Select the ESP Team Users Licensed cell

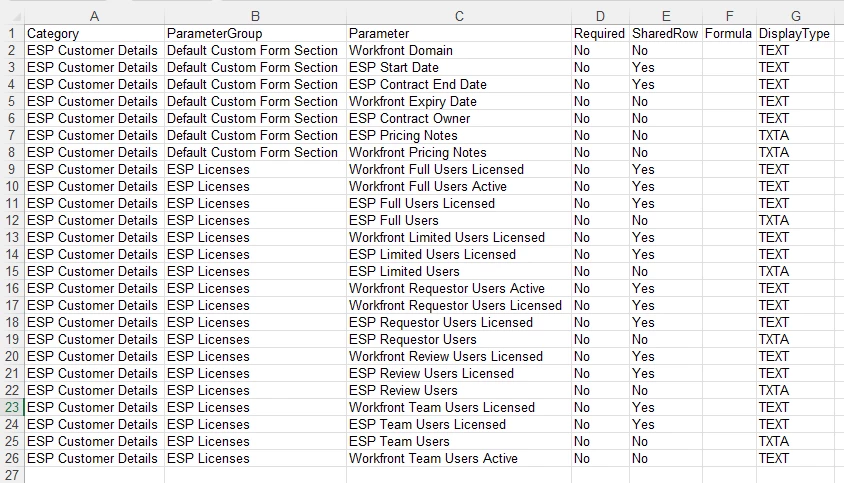click(x=459, y=424)
